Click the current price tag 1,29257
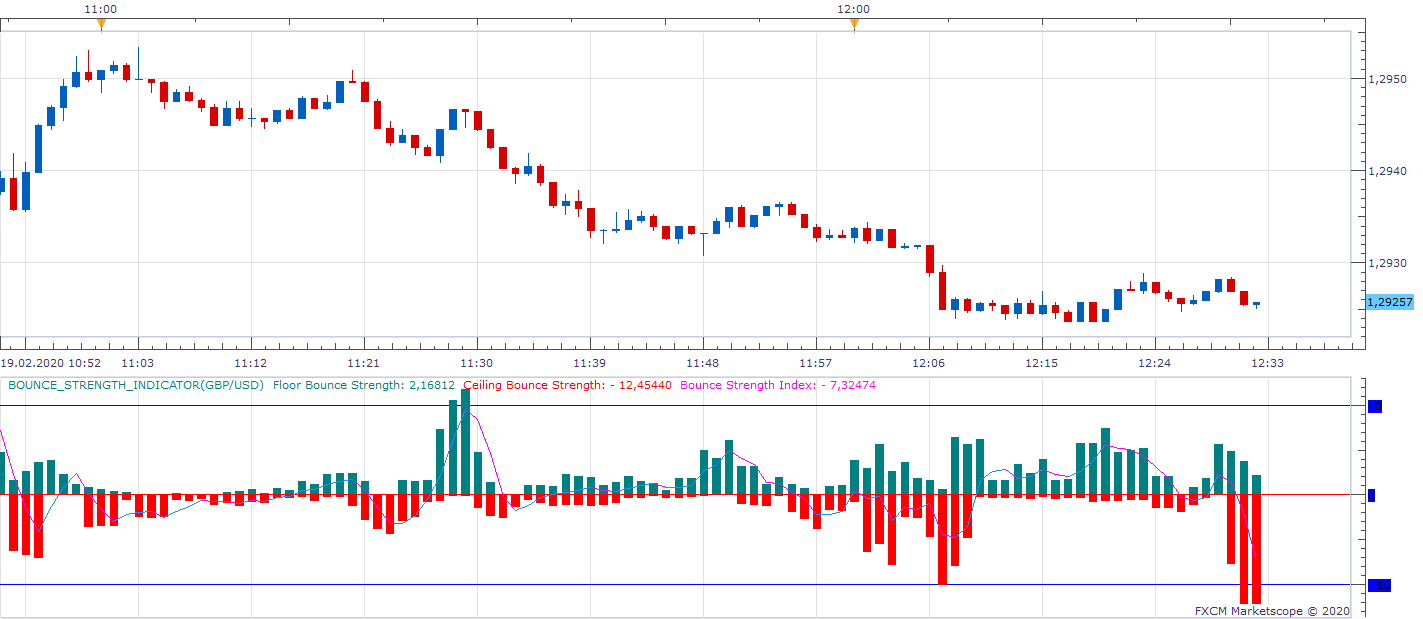1423x619 pixels. [1390, 302]
